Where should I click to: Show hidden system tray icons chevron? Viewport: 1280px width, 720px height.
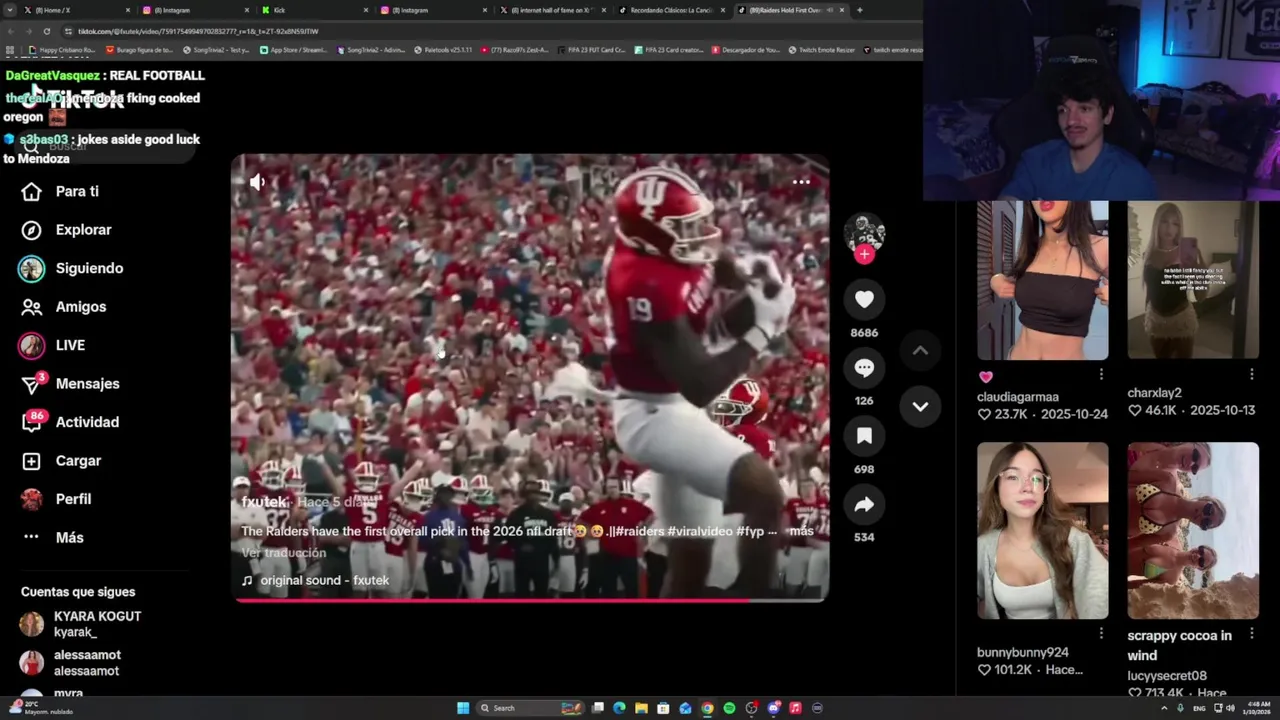tap(1164, 708)
